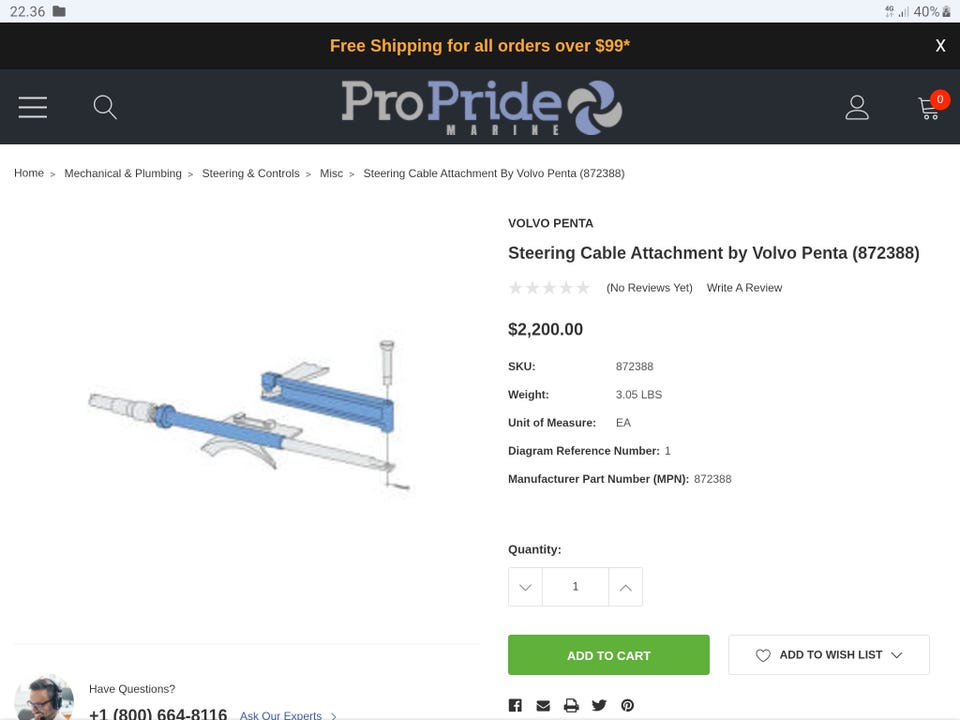Print this product page
Screen dimensions: 960x720
click(x=571, y=705)
